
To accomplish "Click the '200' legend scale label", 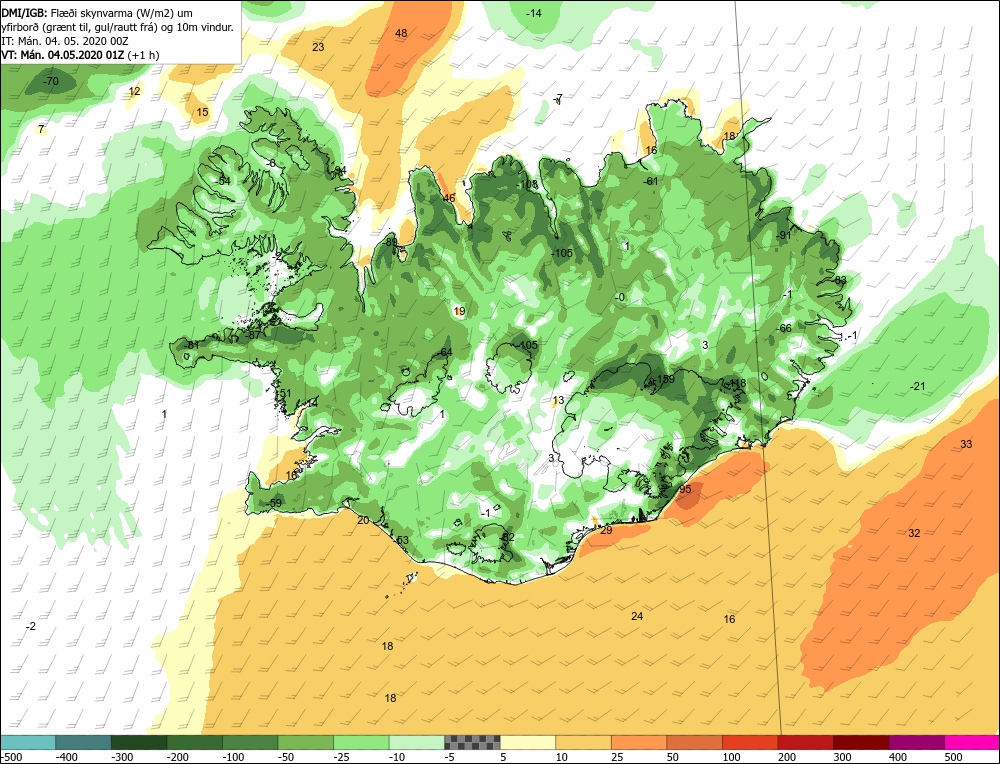I will coord(787,756).
